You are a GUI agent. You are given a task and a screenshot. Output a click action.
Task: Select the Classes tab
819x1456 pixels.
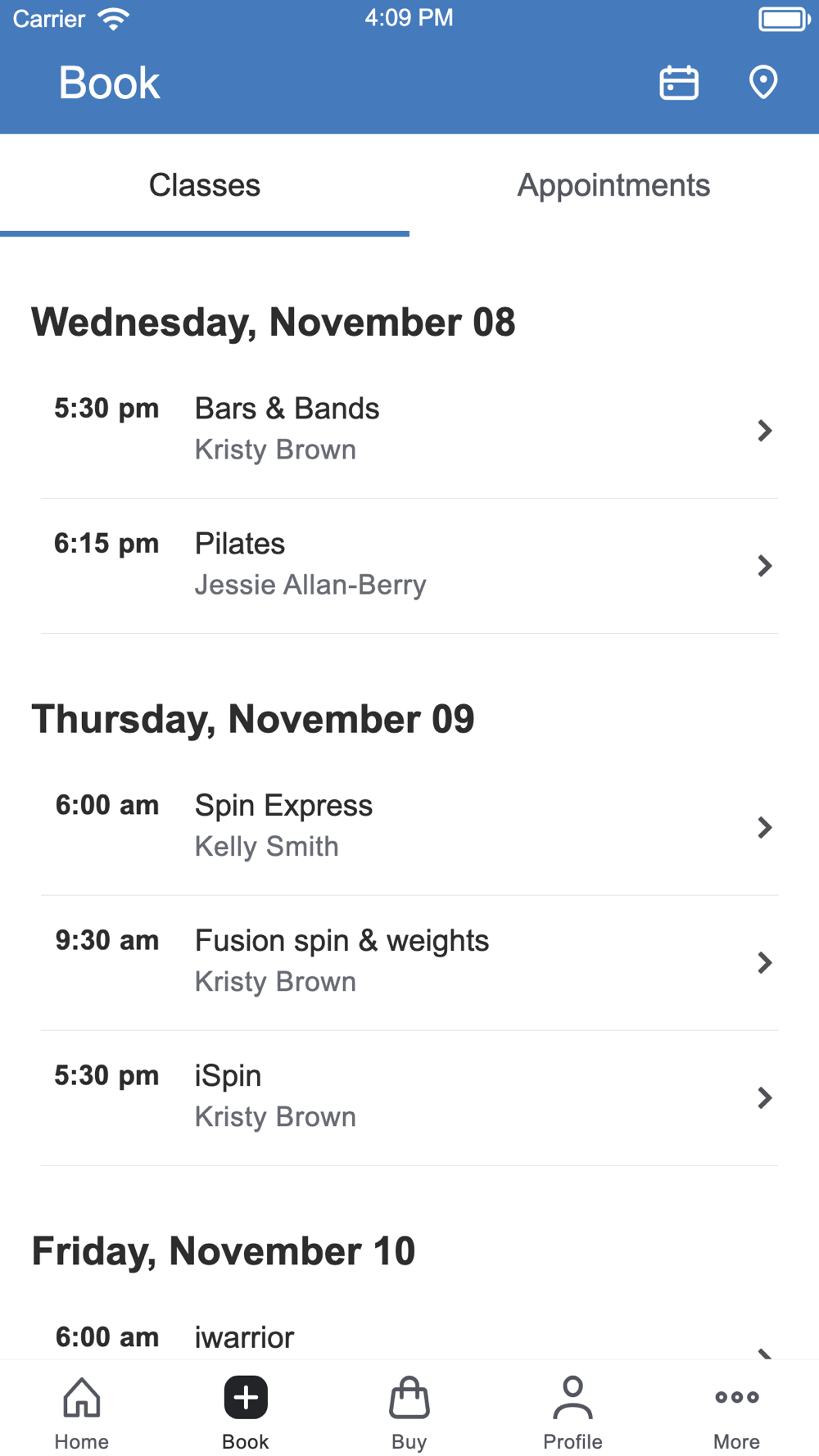[205, 185]
